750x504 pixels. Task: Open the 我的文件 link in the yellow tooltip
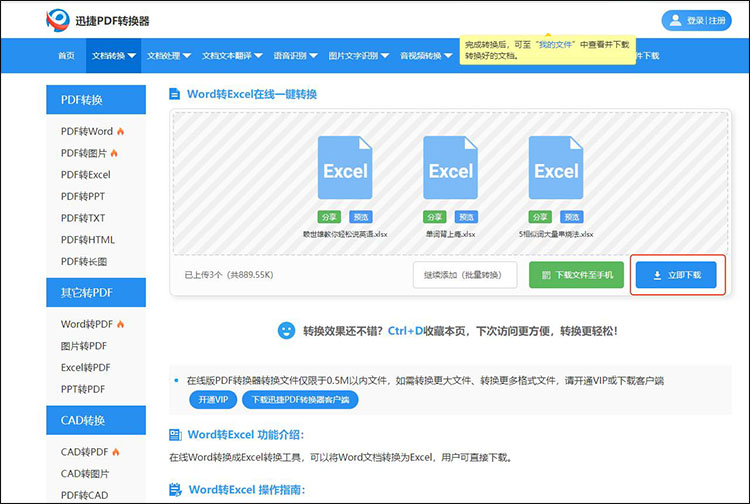[x=555, y=44]
